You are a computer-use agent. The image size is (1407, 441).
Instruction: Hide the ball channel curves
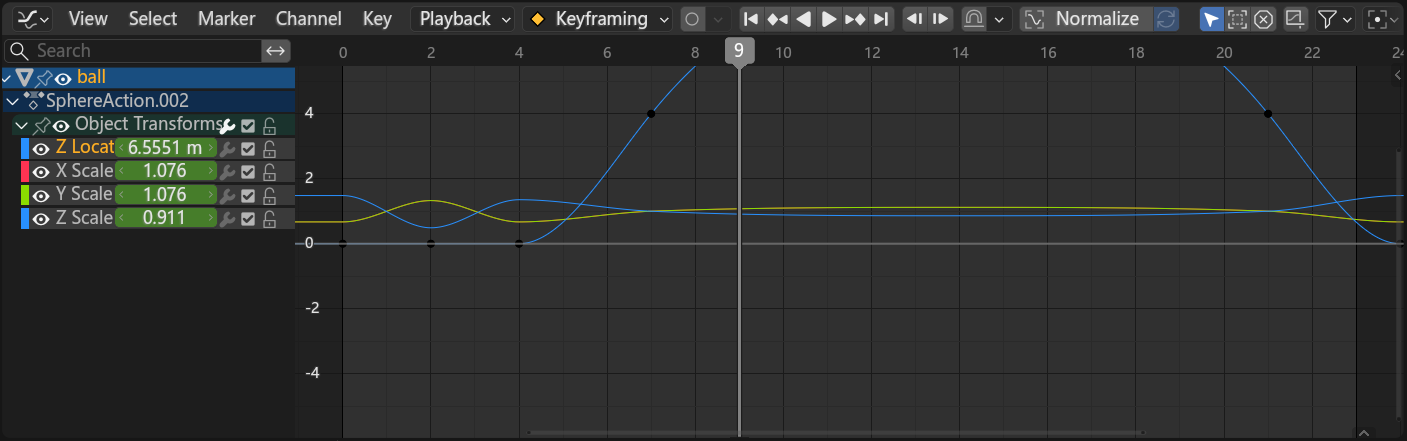(62, 77)
